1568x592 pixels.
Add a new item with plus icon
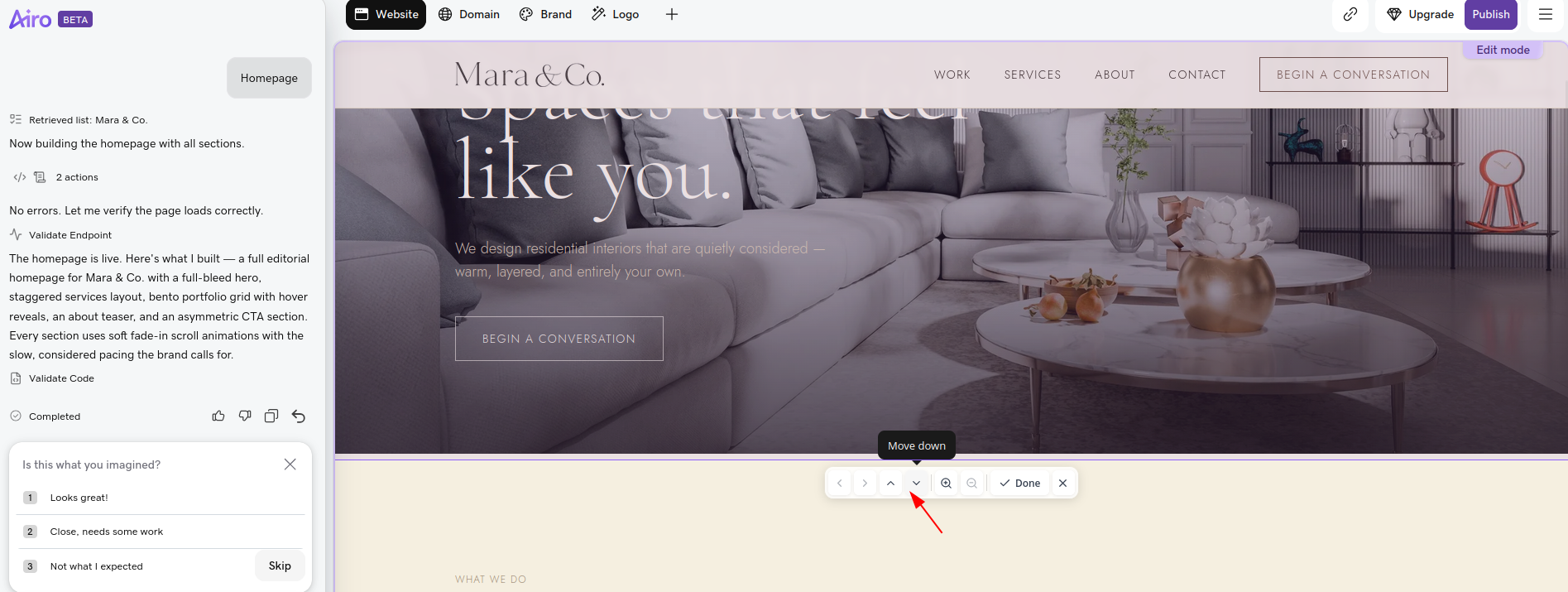click(x=672, y=14)
